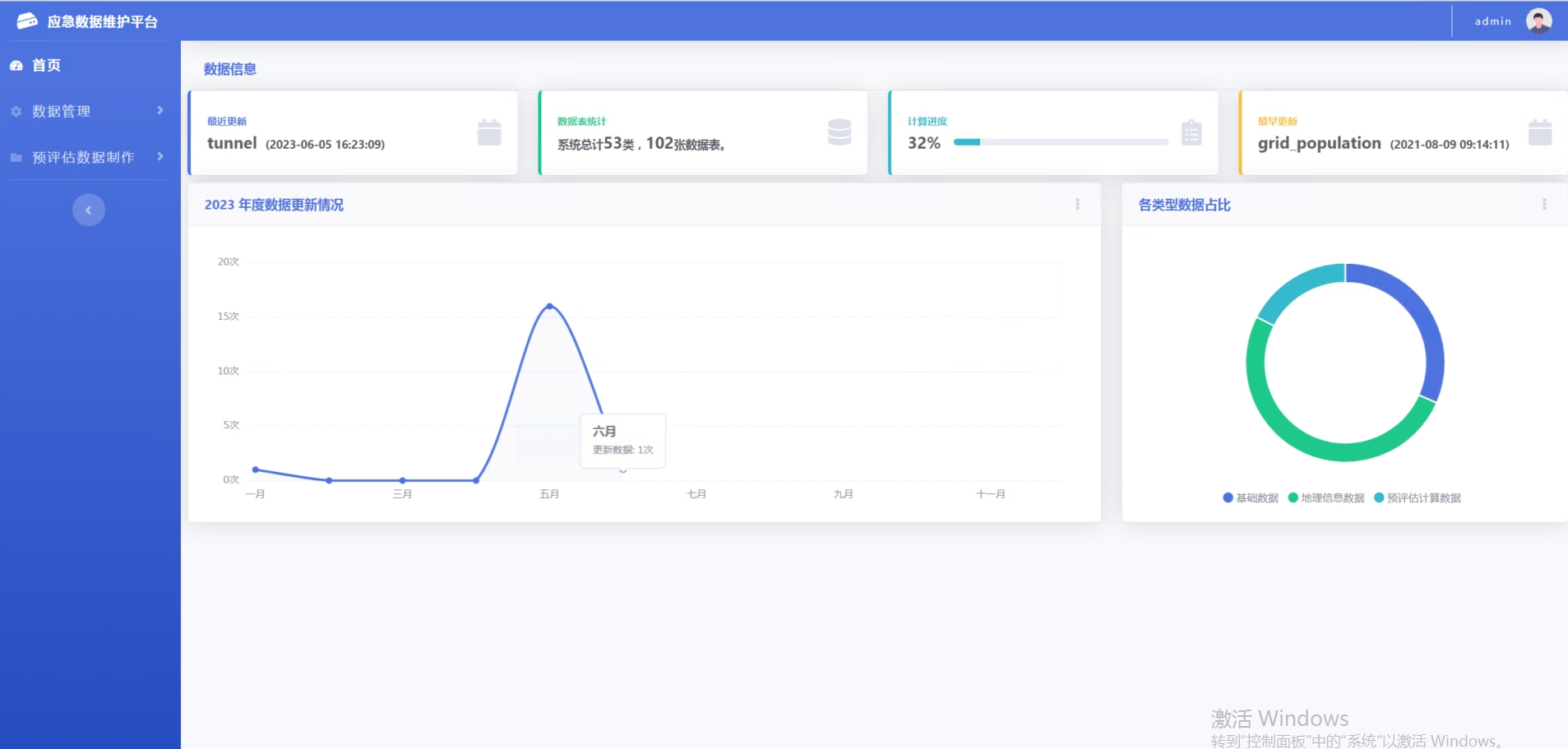Toggle 地理信息数据 legend item
Viewport: 1568px width, 749px height.
point(1326,498)
